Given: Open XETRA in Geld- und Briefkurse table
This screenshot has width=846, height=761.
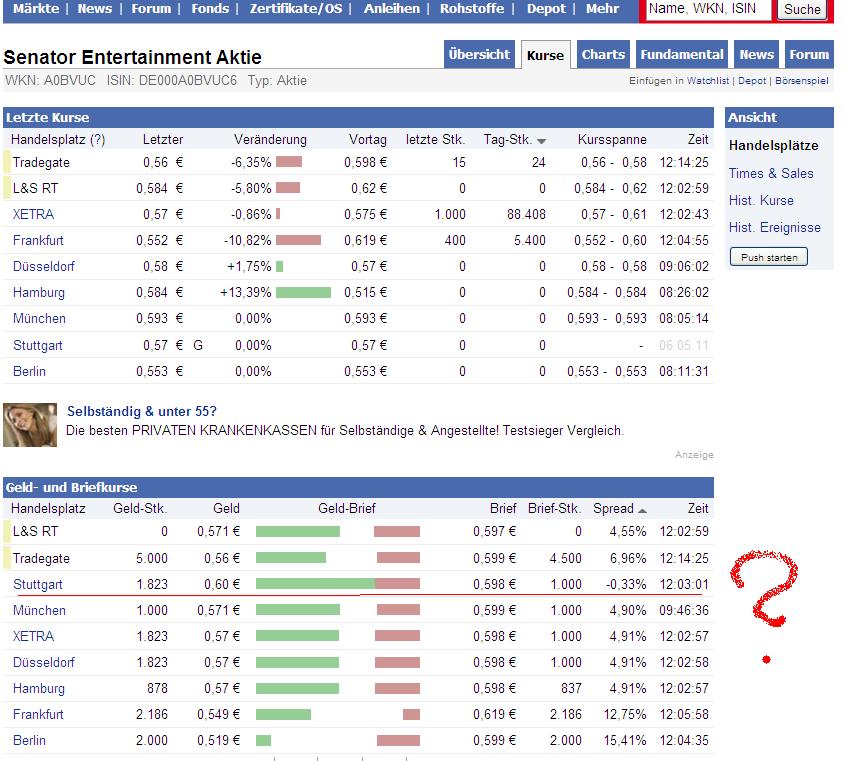Looking at the screenshot, I should (33, 636).
